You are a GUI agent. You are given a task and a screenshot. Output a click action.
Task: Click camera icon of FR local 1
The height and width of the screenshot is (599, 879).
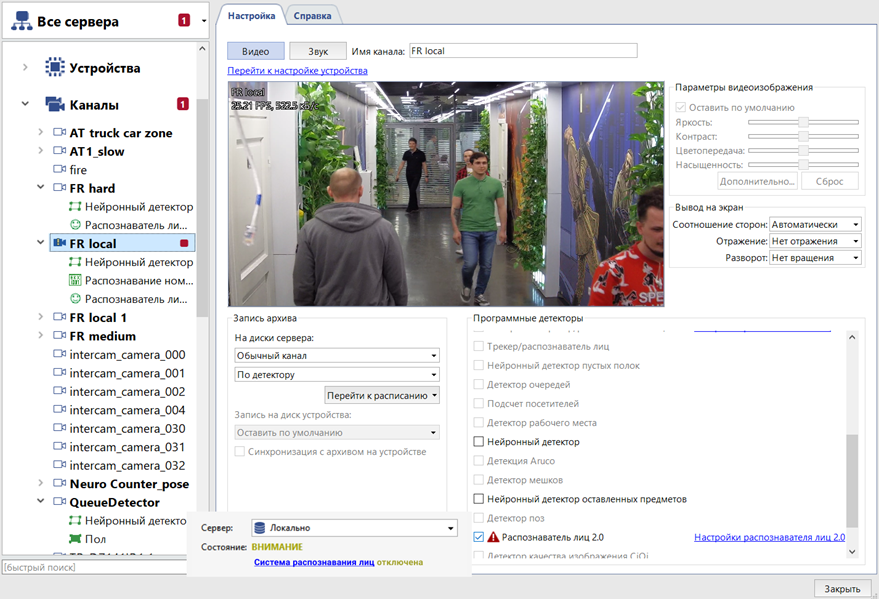pyautogui.click(x=59, y=317)
